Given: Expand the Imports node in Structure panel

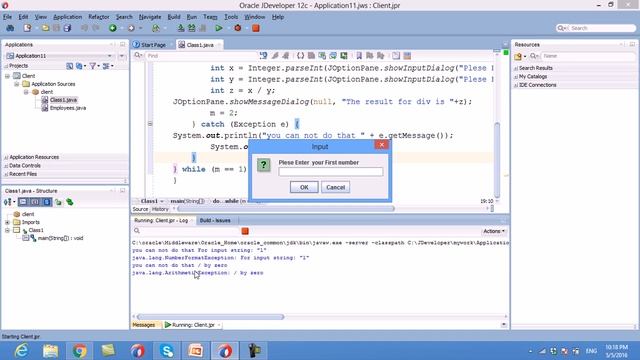Looking at the screenshot, I should (x=7, y=222).
